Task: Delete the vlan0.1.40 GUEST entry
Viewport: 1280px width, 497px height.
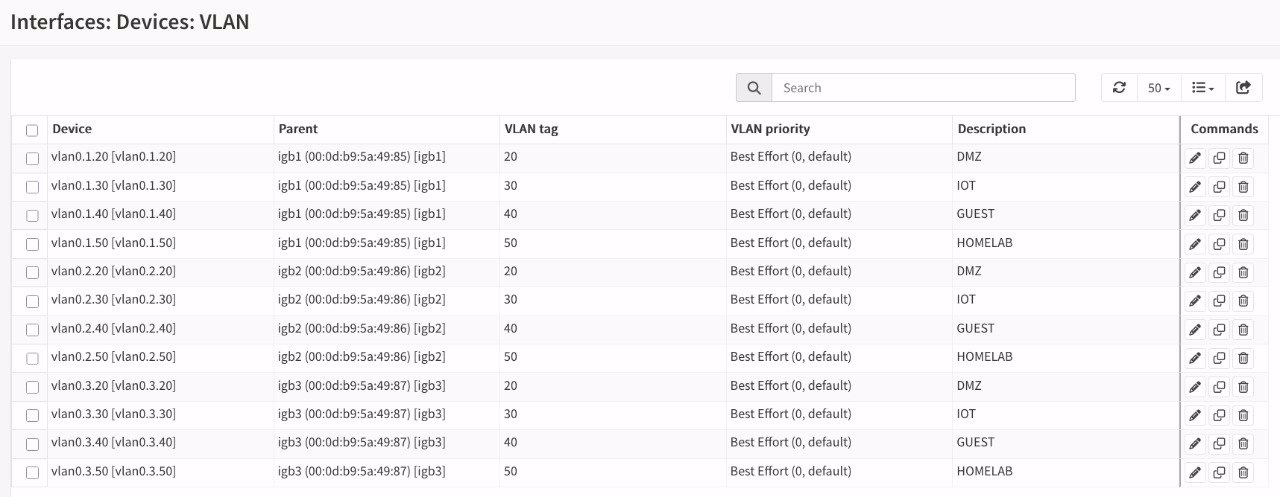Action: click(x=1243, y=215)
